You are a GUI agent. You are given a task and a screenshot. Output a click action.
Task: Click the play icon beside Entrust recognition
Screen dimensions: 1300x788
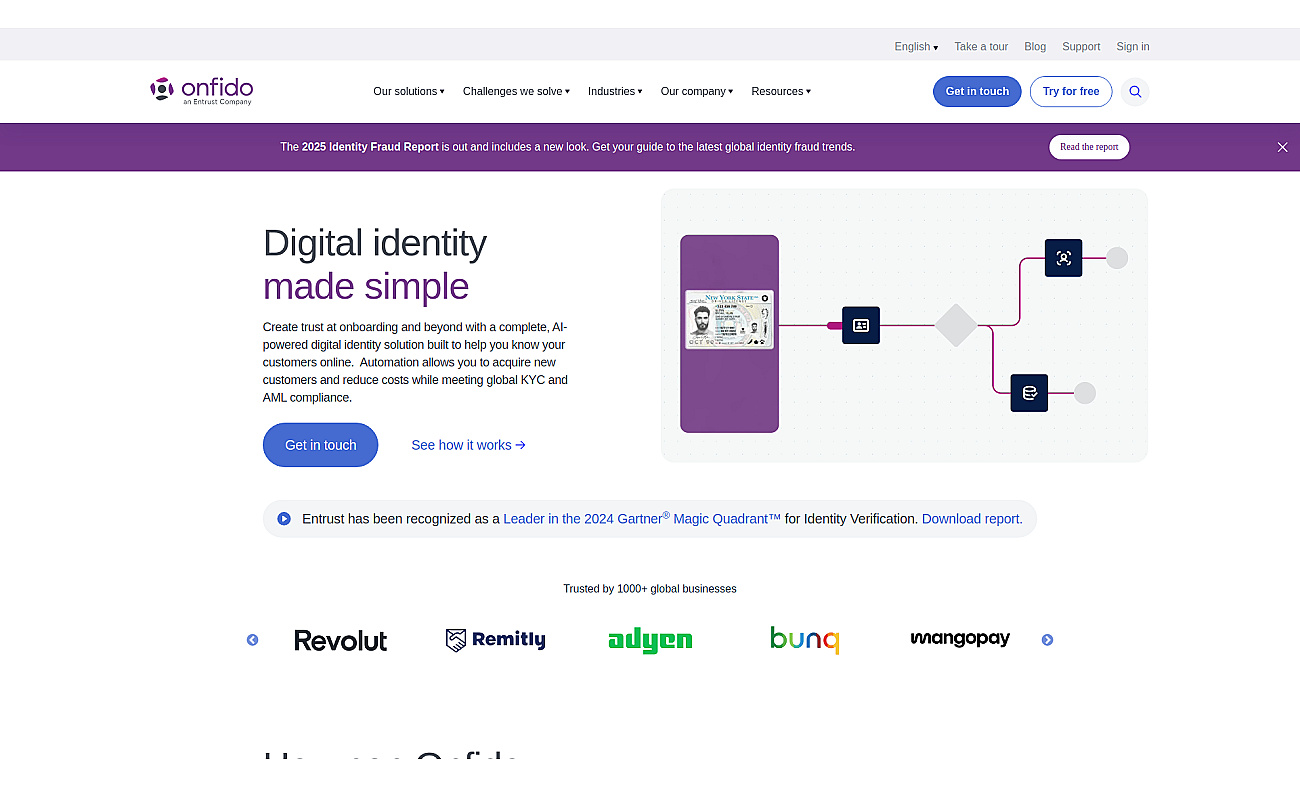pos(284,518)
